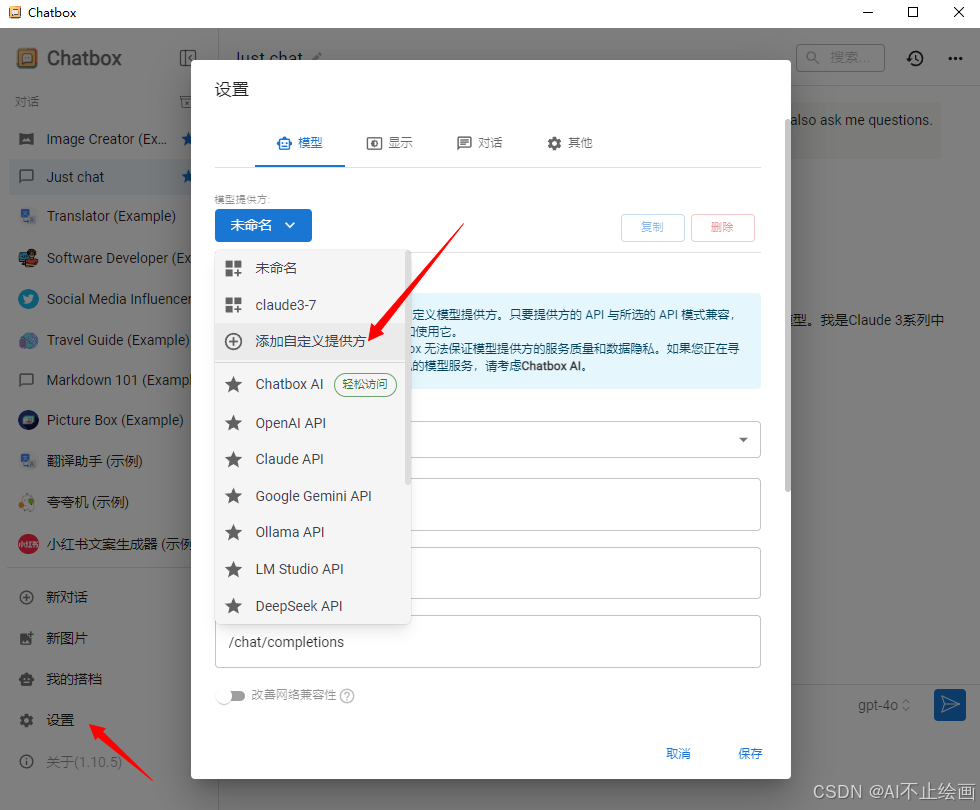Viewport: 980px width, 810px height.
Task: Click the settings dialog scrollbar
Action: point(788,305)
